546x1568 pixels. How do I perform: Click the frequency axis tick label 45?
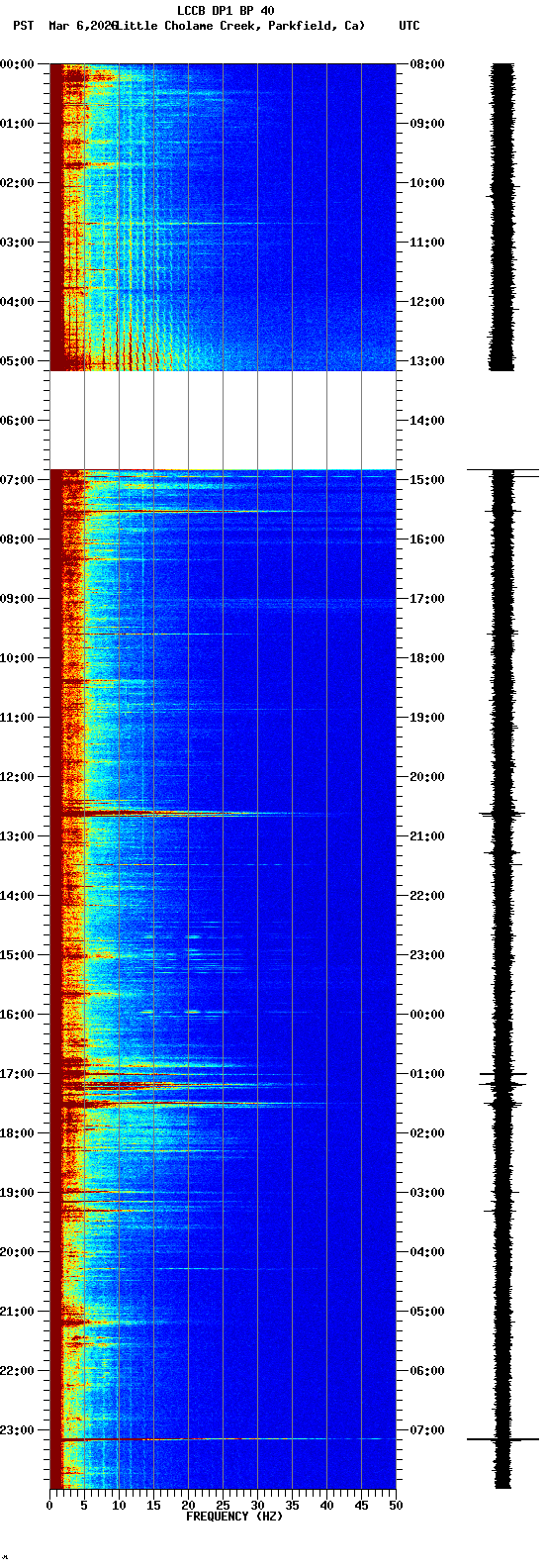pos(361,1506)
